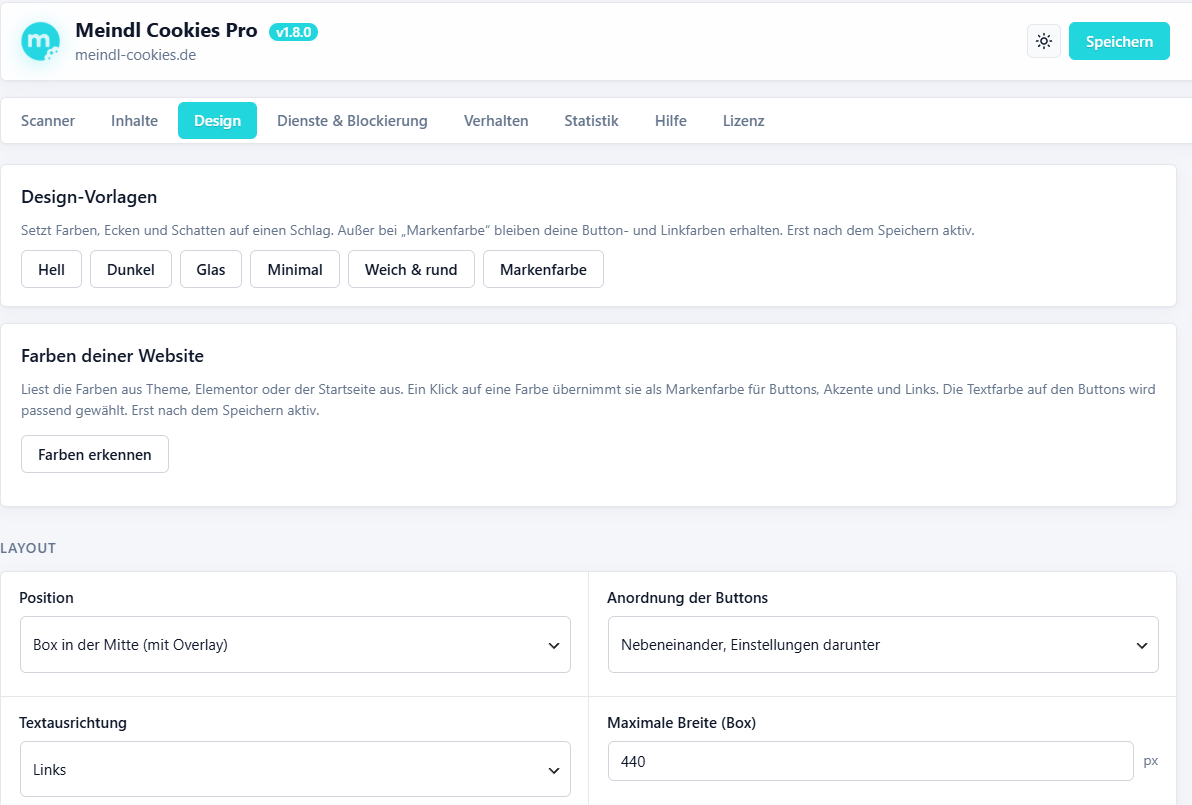
Task: Toggle the light/dark mode sun icon
Action: click(x=1044, y=41)
